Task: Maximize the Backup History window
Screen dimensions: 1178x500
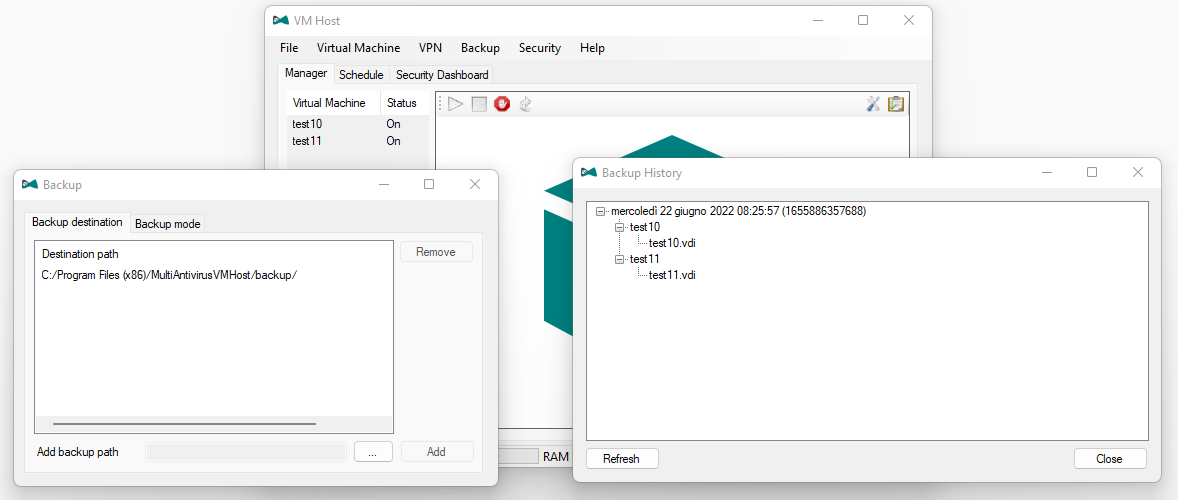Action: click(x=1092, y=172)
